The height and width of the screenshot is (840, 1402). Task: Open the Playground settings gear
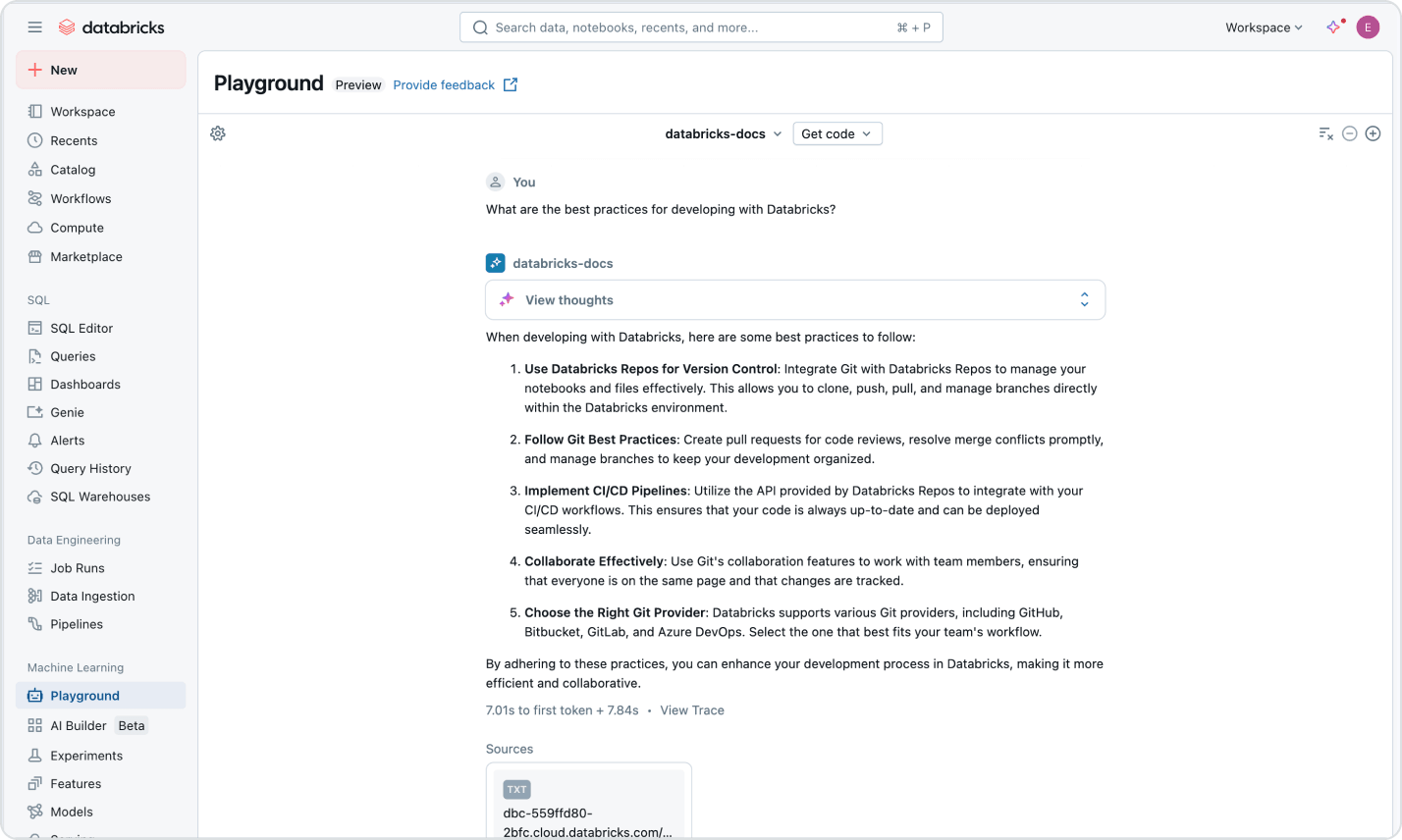click(x=217, y=133)
